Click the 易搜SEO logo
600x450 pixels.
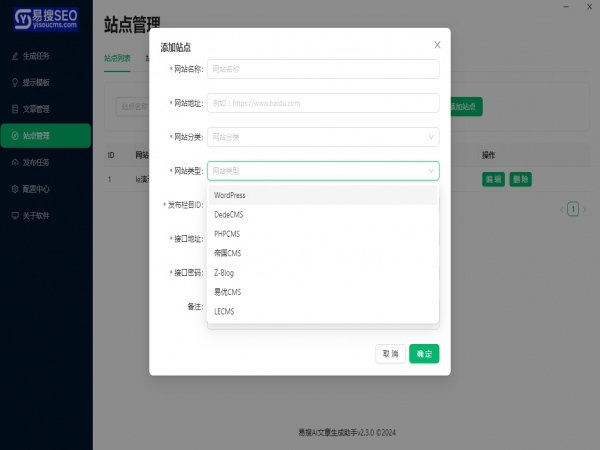pos(46,19)
